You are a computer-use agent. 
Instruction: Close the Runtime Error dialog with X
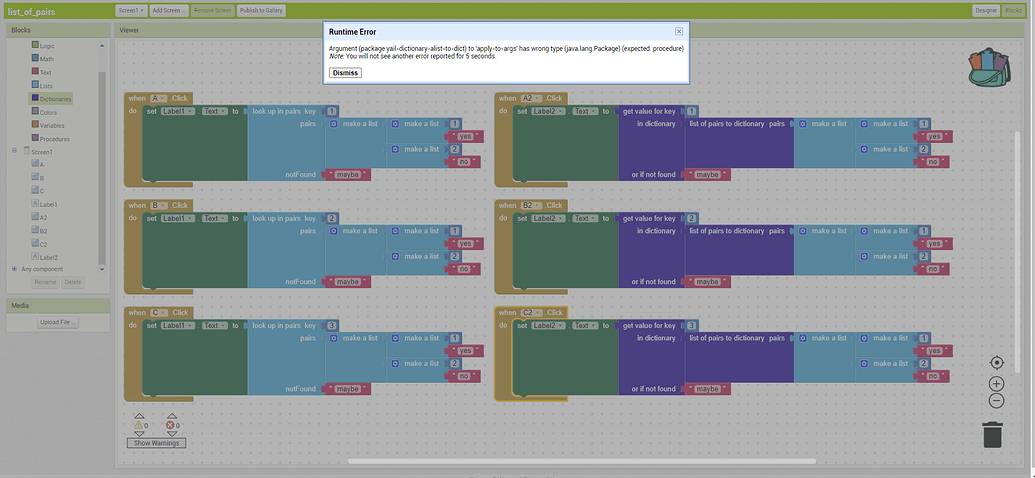pyautogui.click(x=679, y=32)
